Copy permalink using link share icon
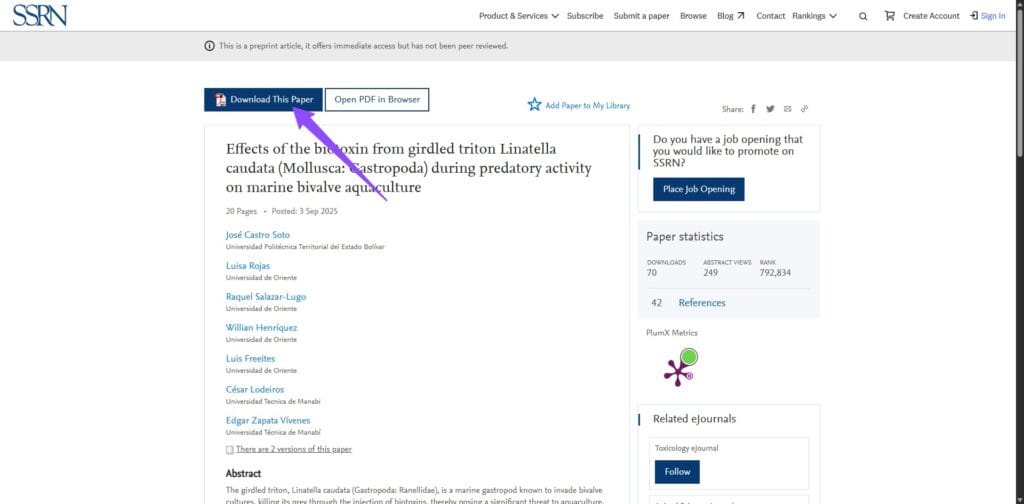 (805, 109)
